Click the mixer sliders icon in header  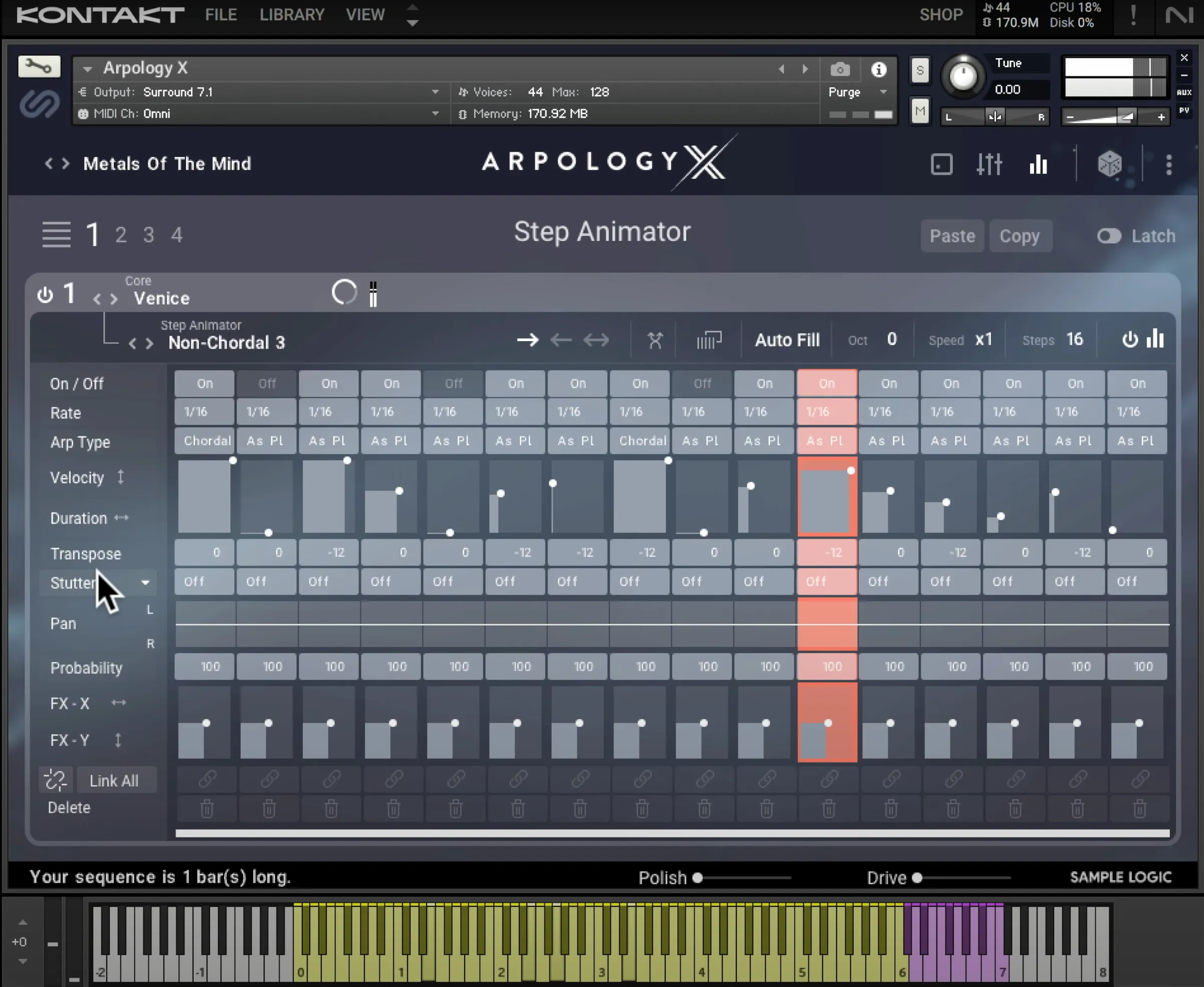pyautogui.click(x=989, y=164)
